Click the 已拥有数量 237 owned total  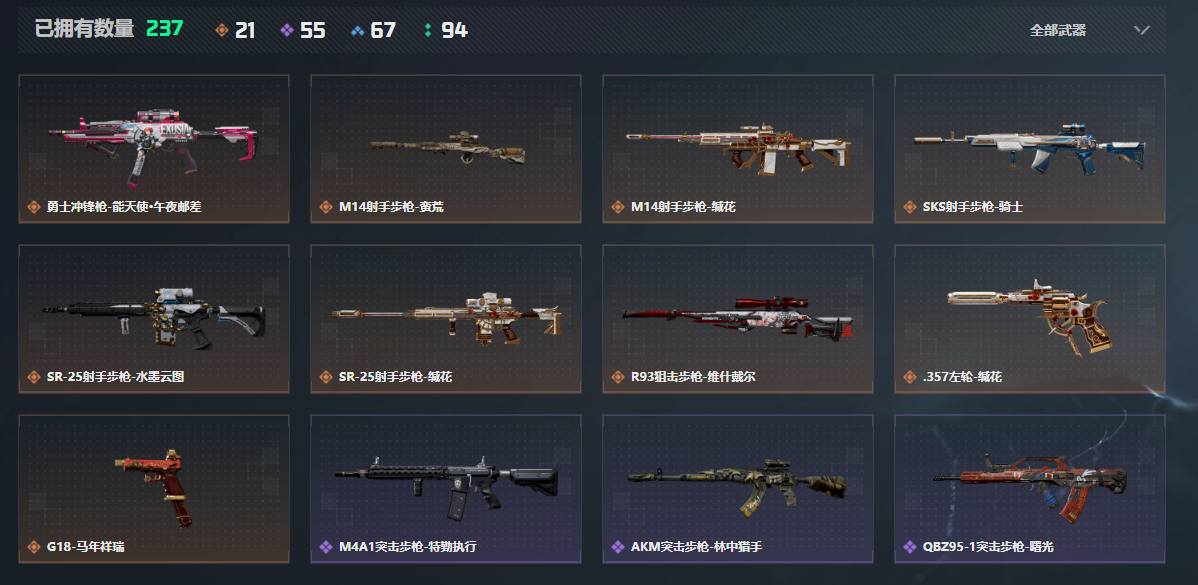109,29
